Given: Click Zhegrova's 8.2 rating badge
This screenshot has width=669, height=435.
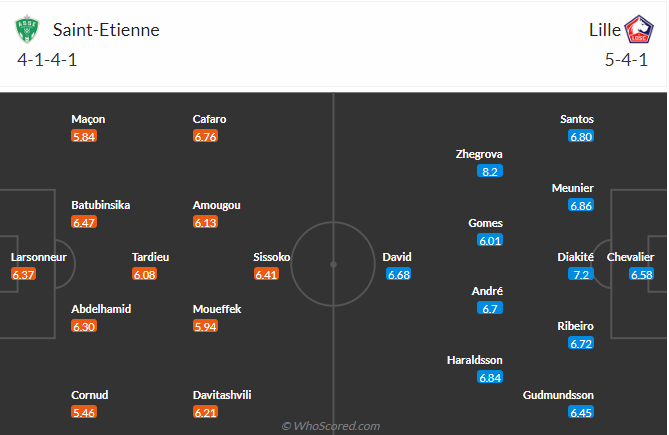Looking at the screenshot, I should coord(490,171).
